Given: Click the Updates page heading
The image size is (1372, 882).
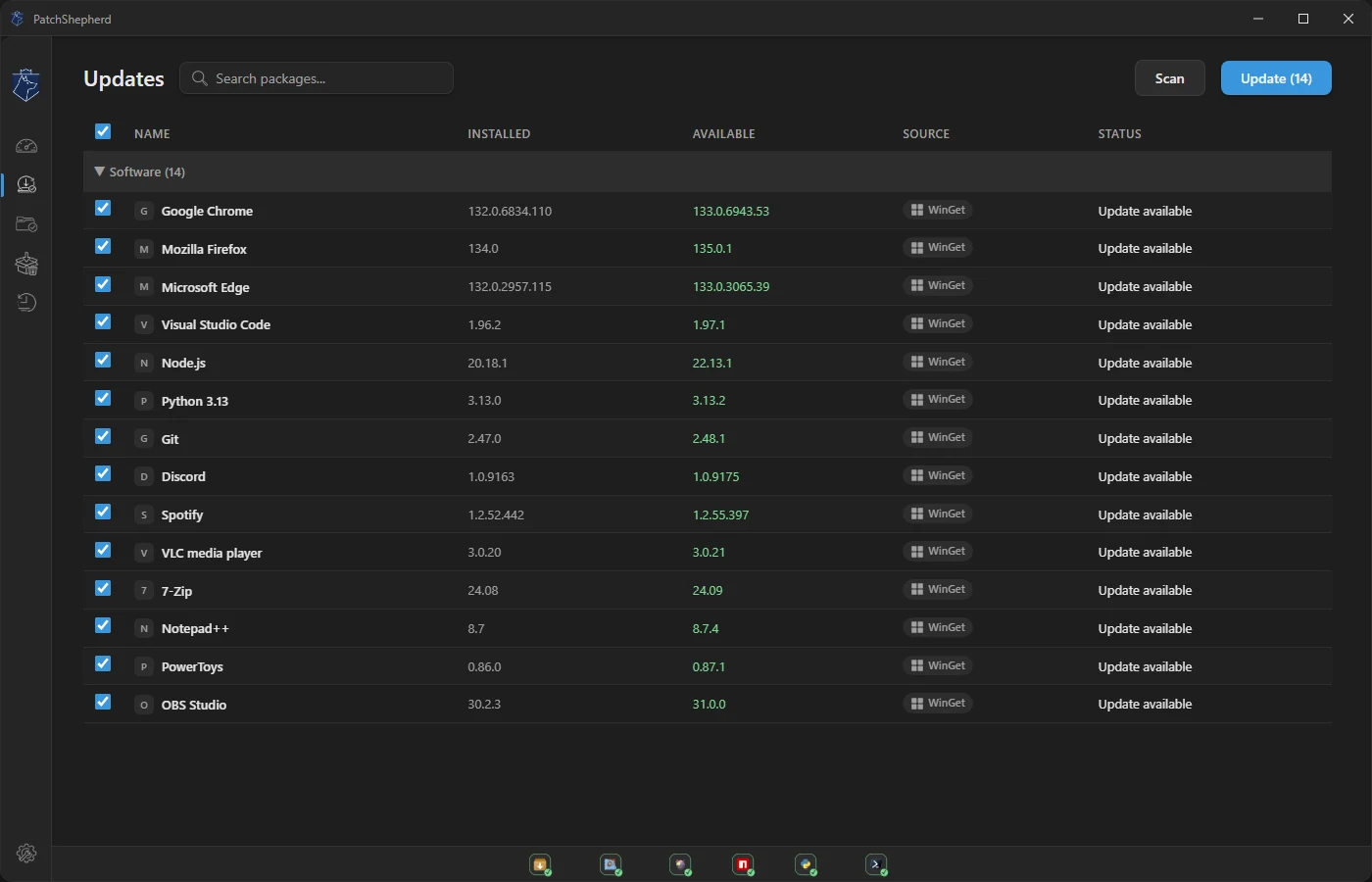Looking at the screenshot, I should click(x=123, y=78).
